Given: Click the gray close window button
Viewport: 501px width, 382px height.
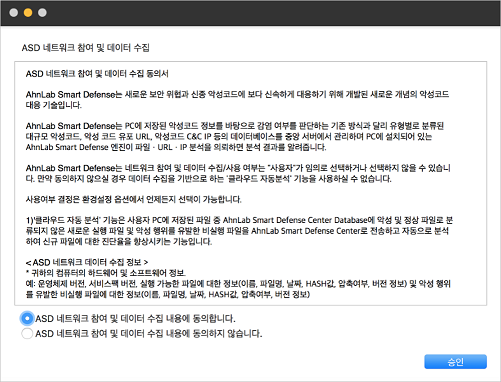Looking at the screenshot, I should click(14, 13).
